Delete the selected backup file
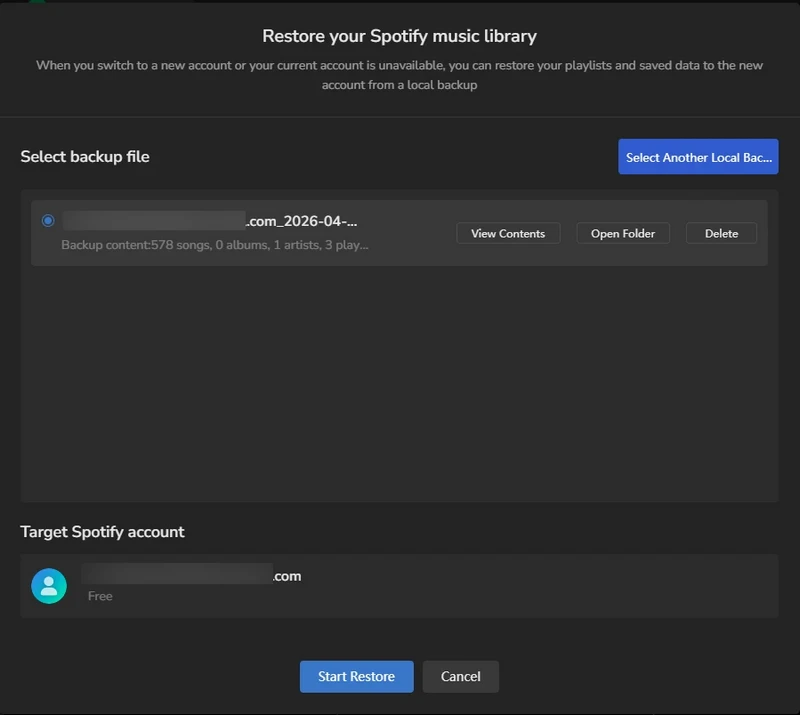The height and width of the screenshot is (715, 800). click(721, 233)
